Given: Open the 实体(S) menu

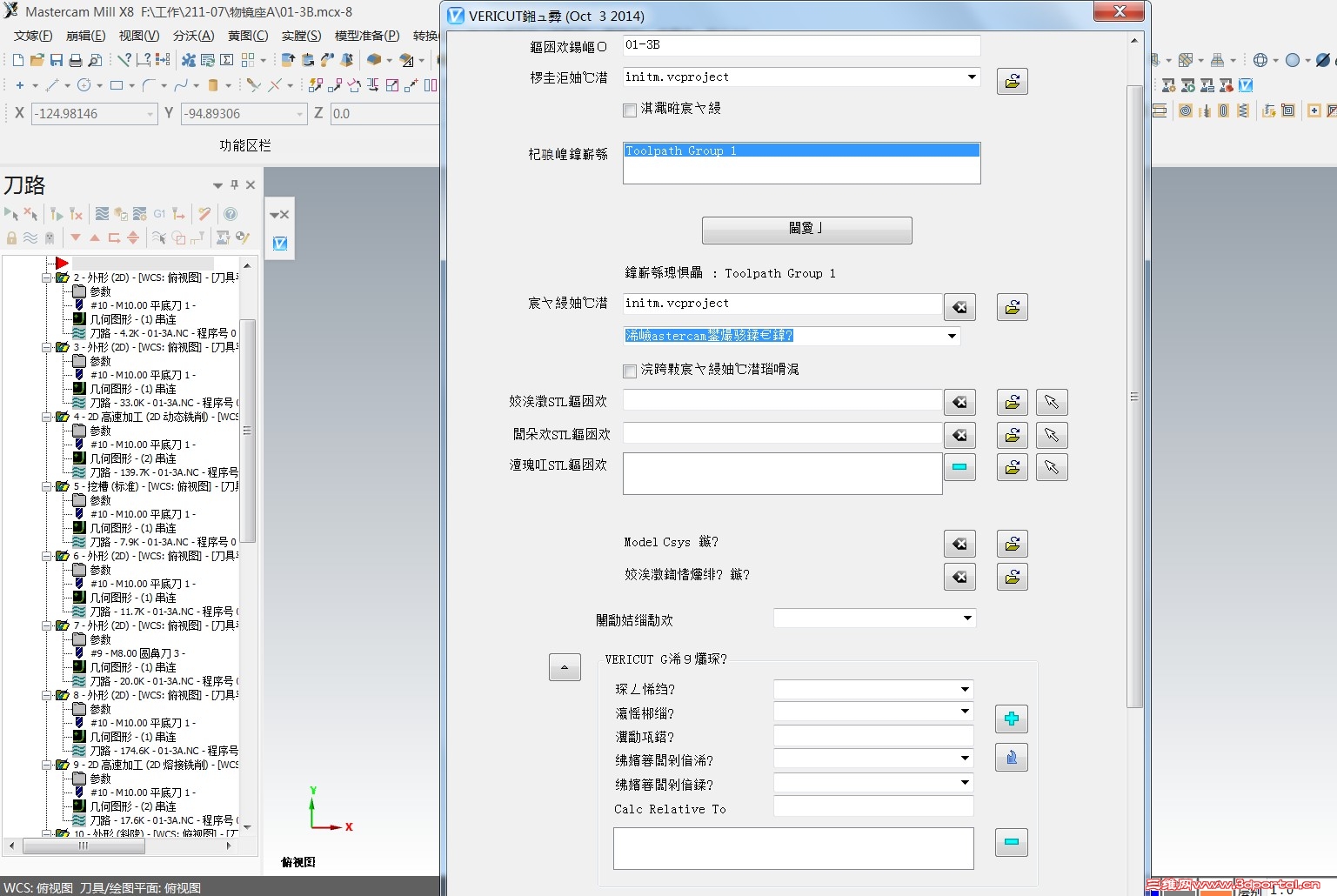Looking at the screenshot, I should (x=301, y=36).
